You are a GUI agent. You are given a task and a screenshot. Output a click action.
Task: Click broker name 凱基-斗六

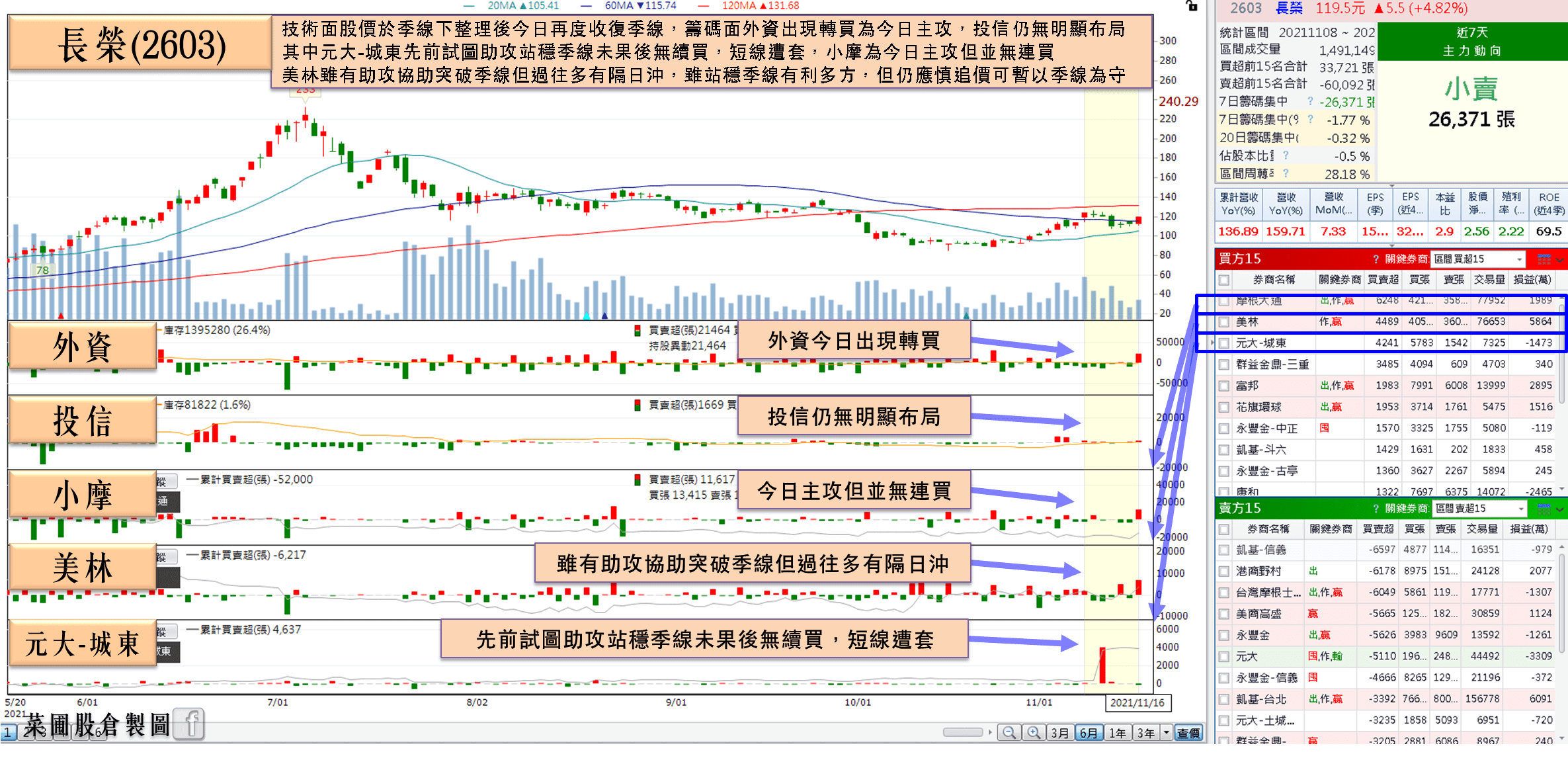(1261, 450)
